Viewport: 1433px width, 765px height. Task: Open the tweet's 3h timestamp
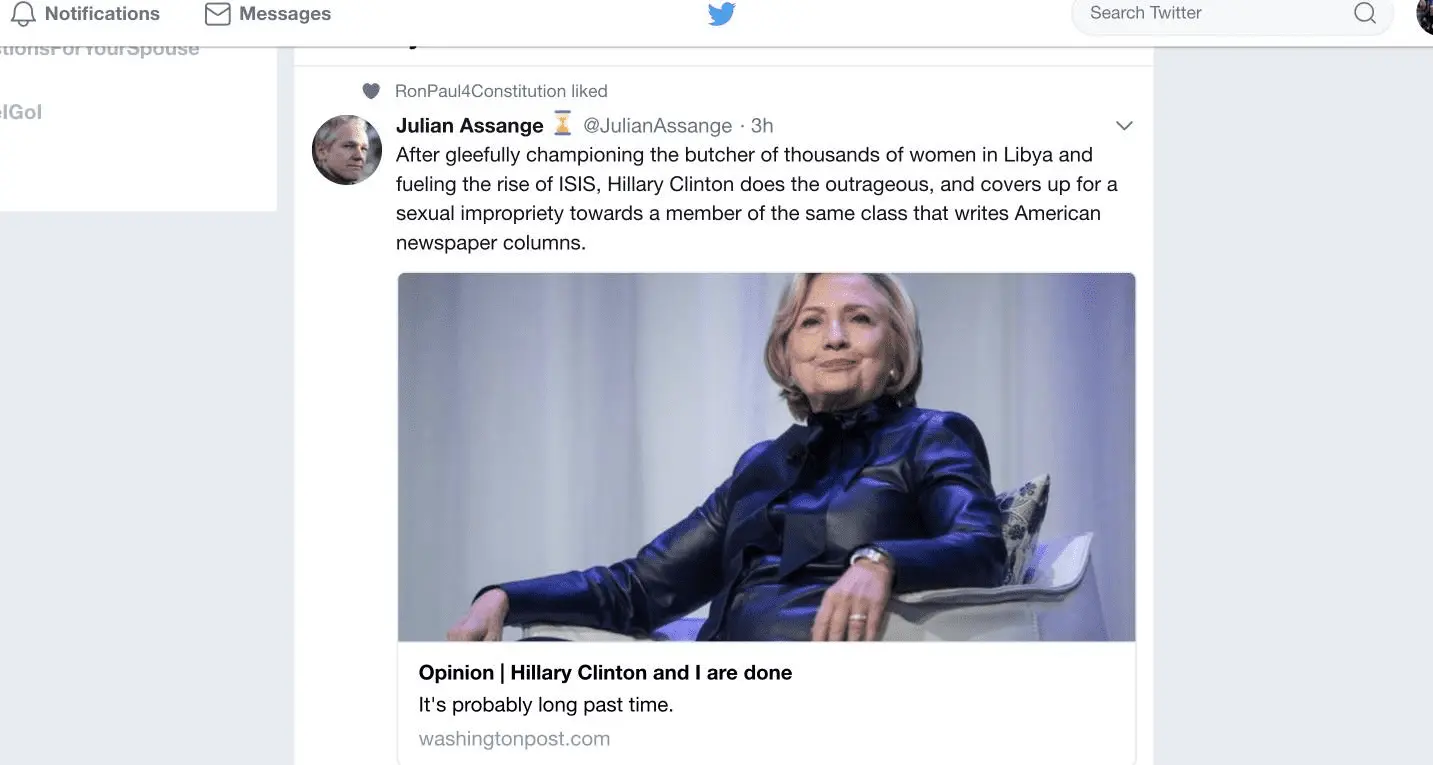[x=762, y=125]
